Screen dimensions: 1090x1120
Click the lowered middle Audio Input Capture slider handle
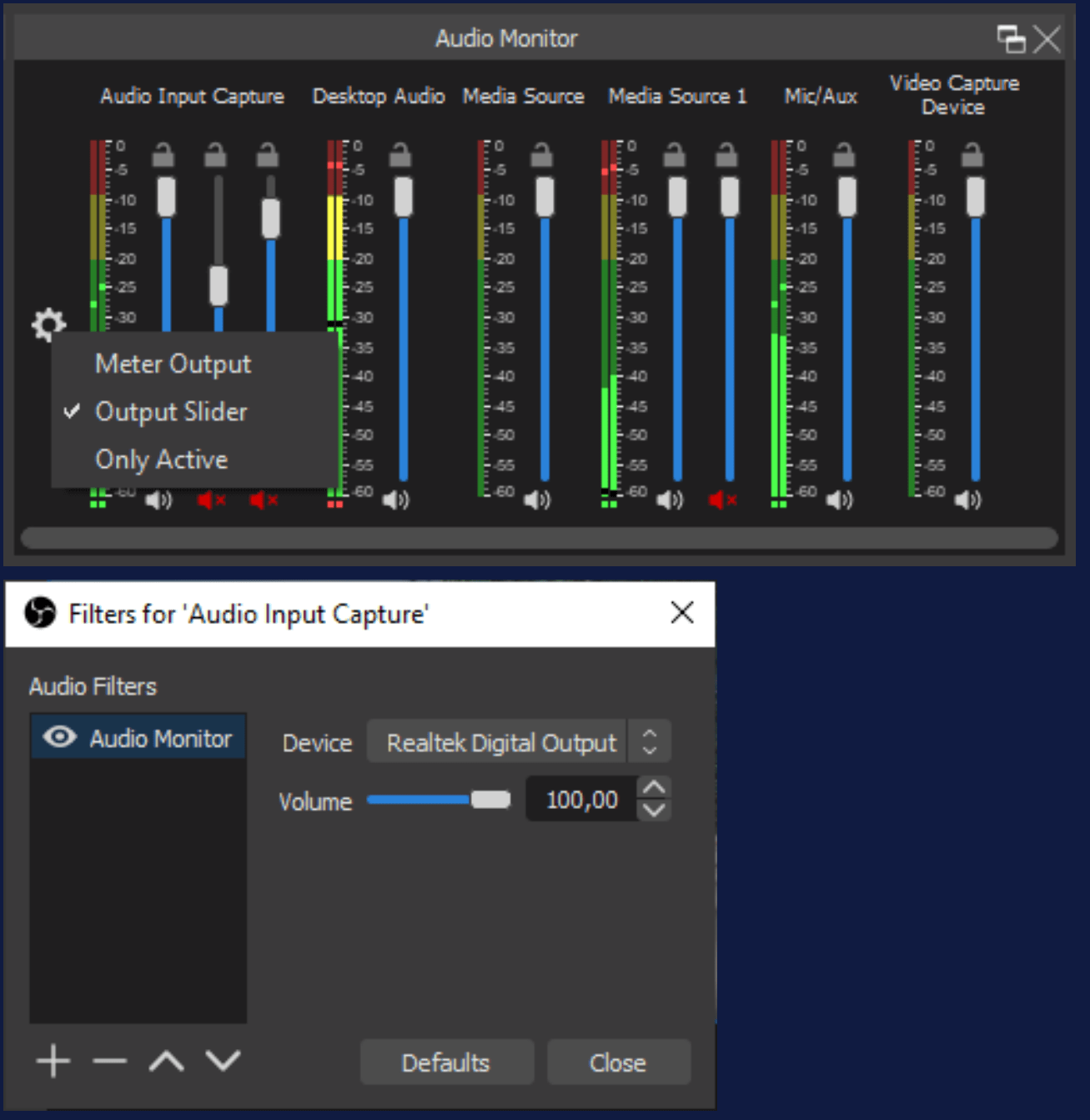click(x=219, y=286)
